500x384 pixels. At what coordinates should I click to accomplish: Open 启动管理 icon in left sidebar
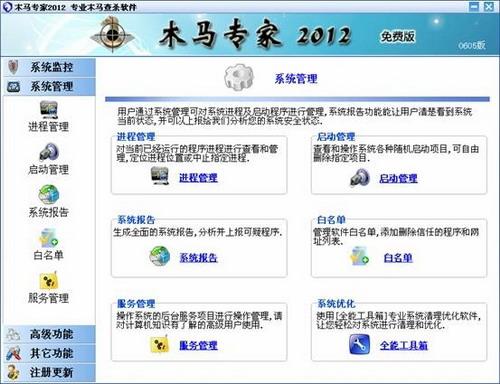click(49, 152)
